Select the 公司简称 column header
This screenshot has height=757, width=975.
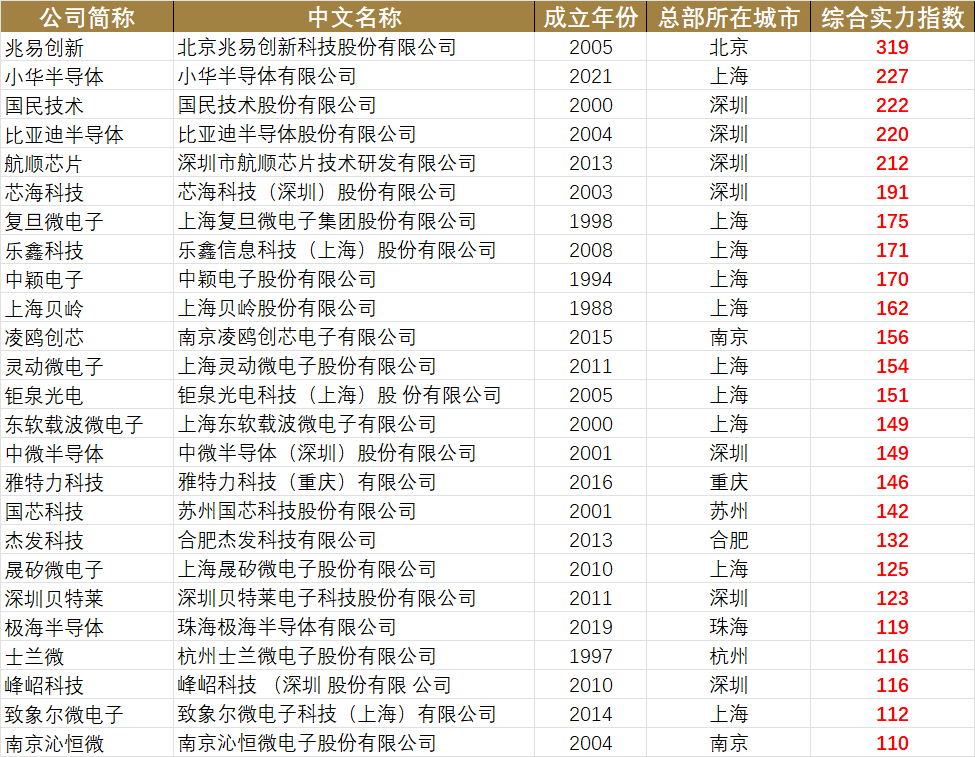click(x=87, y=17)
